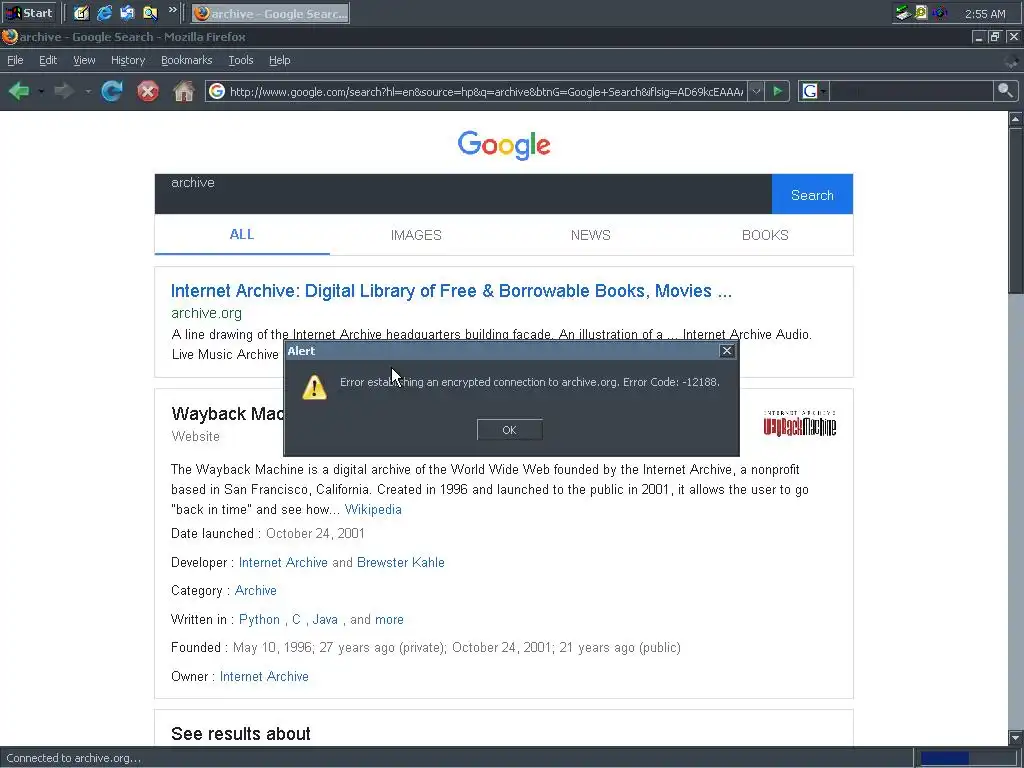Close the Alert dialog with its X button

[727, 351]
